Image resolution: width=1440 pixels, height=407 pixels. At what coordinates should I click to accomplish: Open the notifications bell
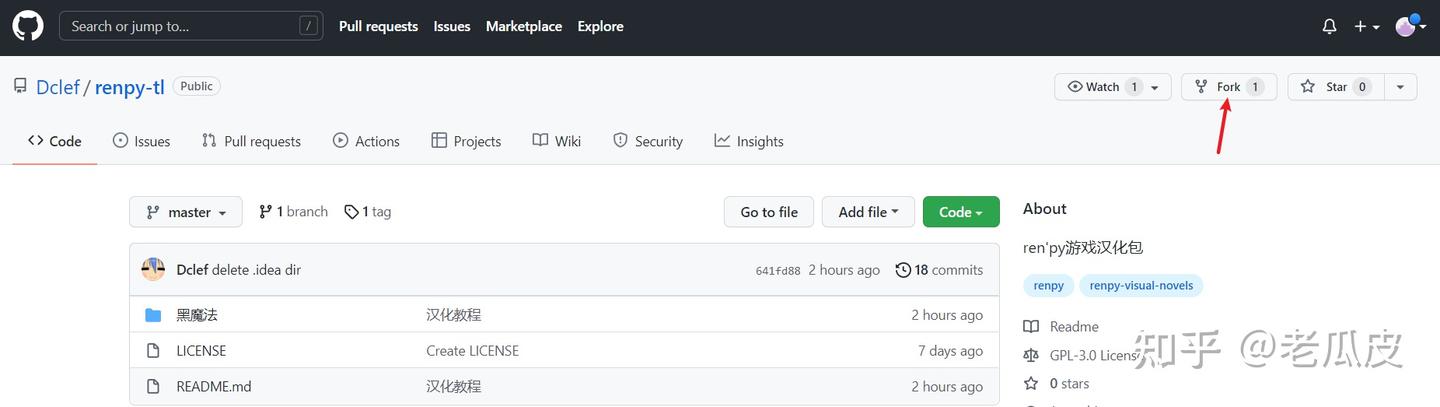[x=1329, y=27]
